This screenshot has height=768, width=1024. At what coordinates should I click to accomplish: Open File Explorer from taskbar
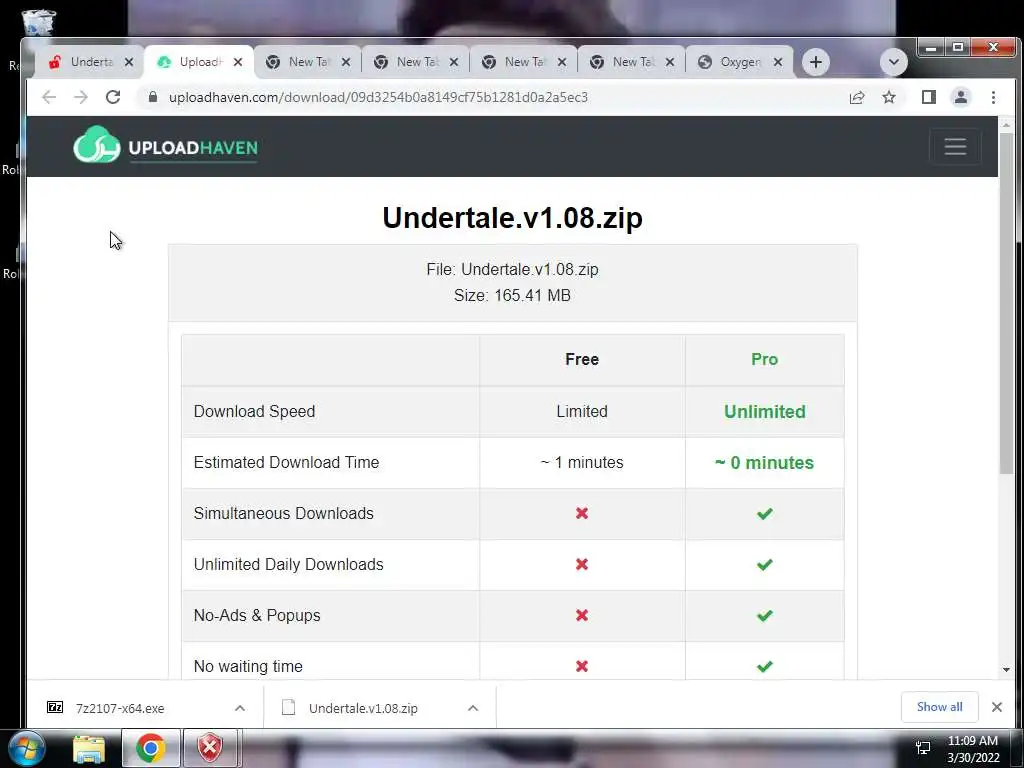point(89,748)
